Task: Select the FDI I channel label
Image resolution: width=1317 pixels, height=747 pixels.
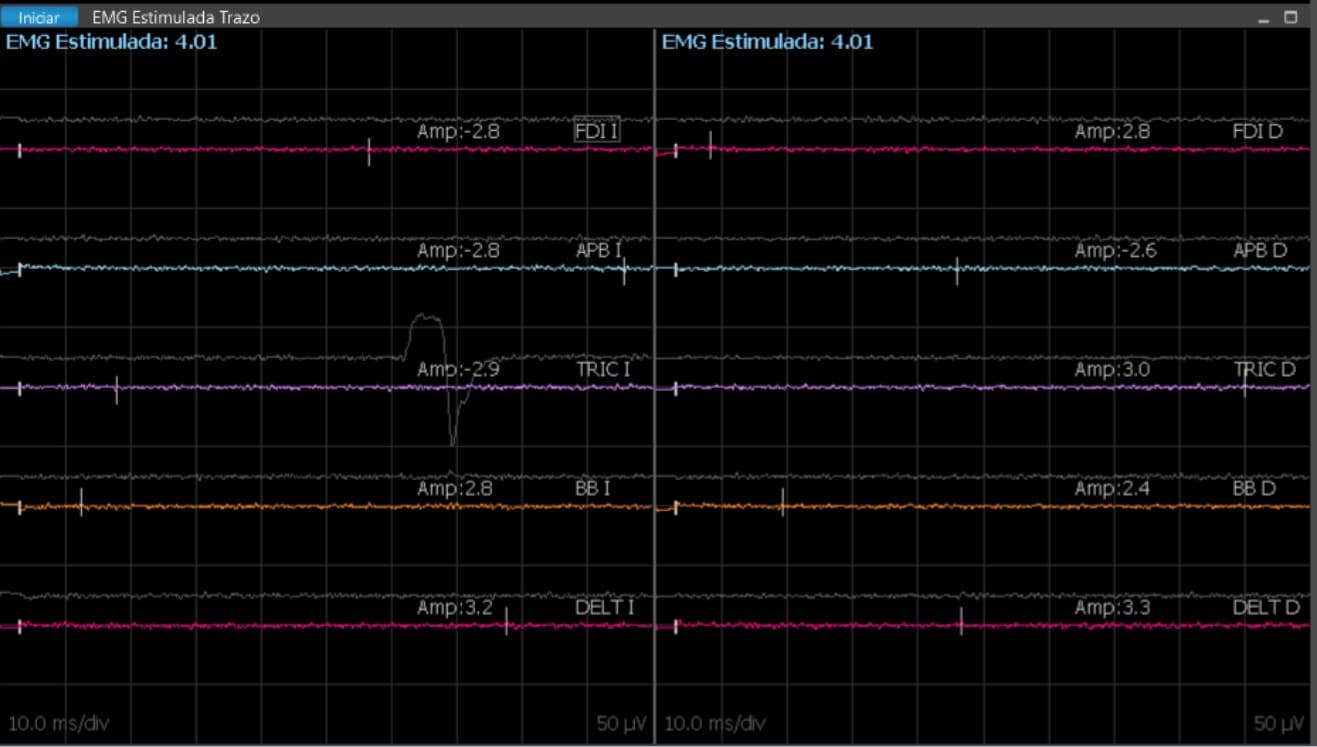Action: [x=596, y=131]
